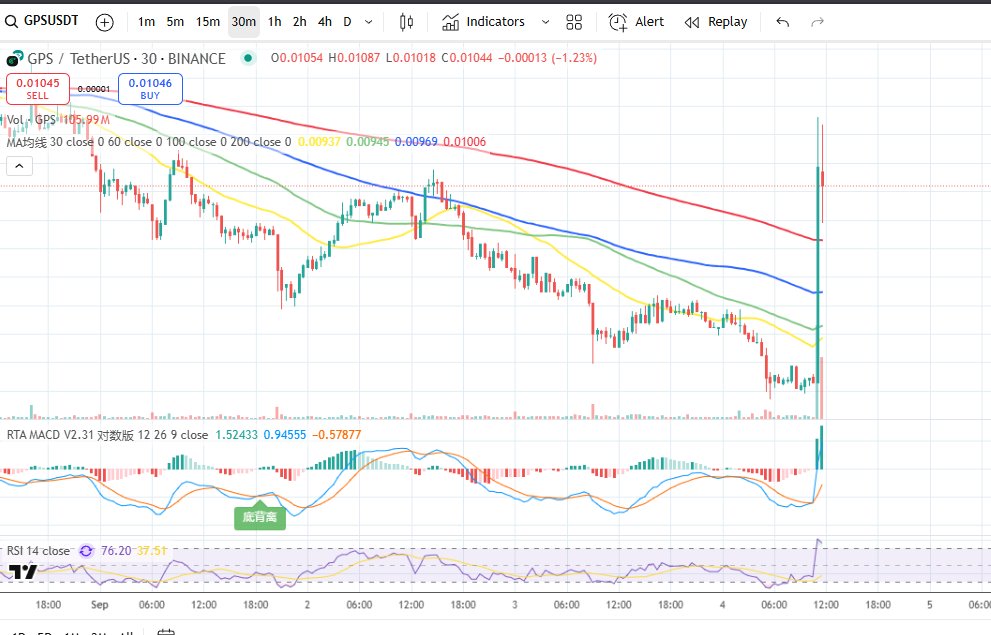Select the 1h timeframe
The height and width of the screenshot is (635, 991).
[x=274, y=22]
